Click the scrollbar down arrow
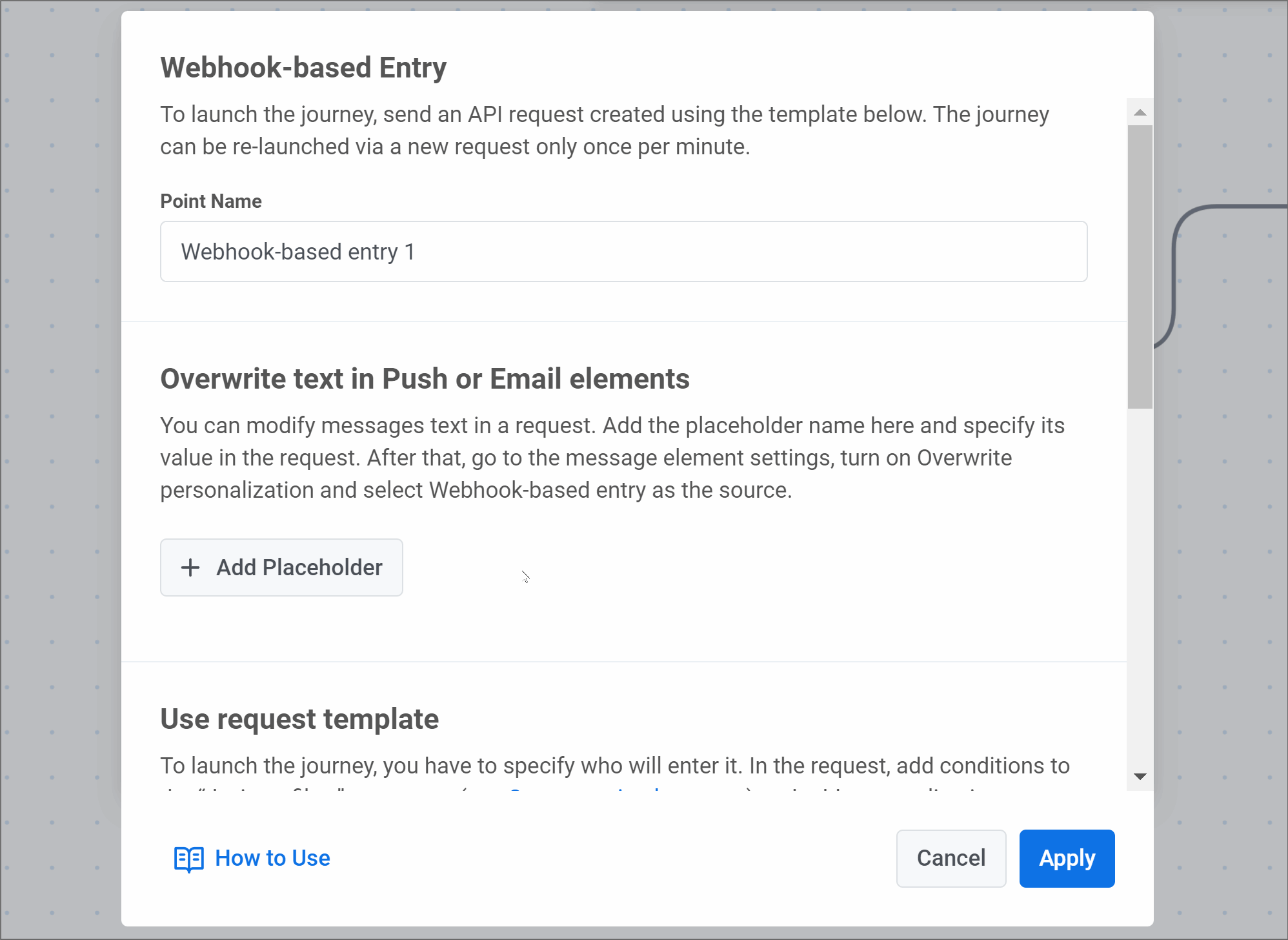 click(1140, 776)
